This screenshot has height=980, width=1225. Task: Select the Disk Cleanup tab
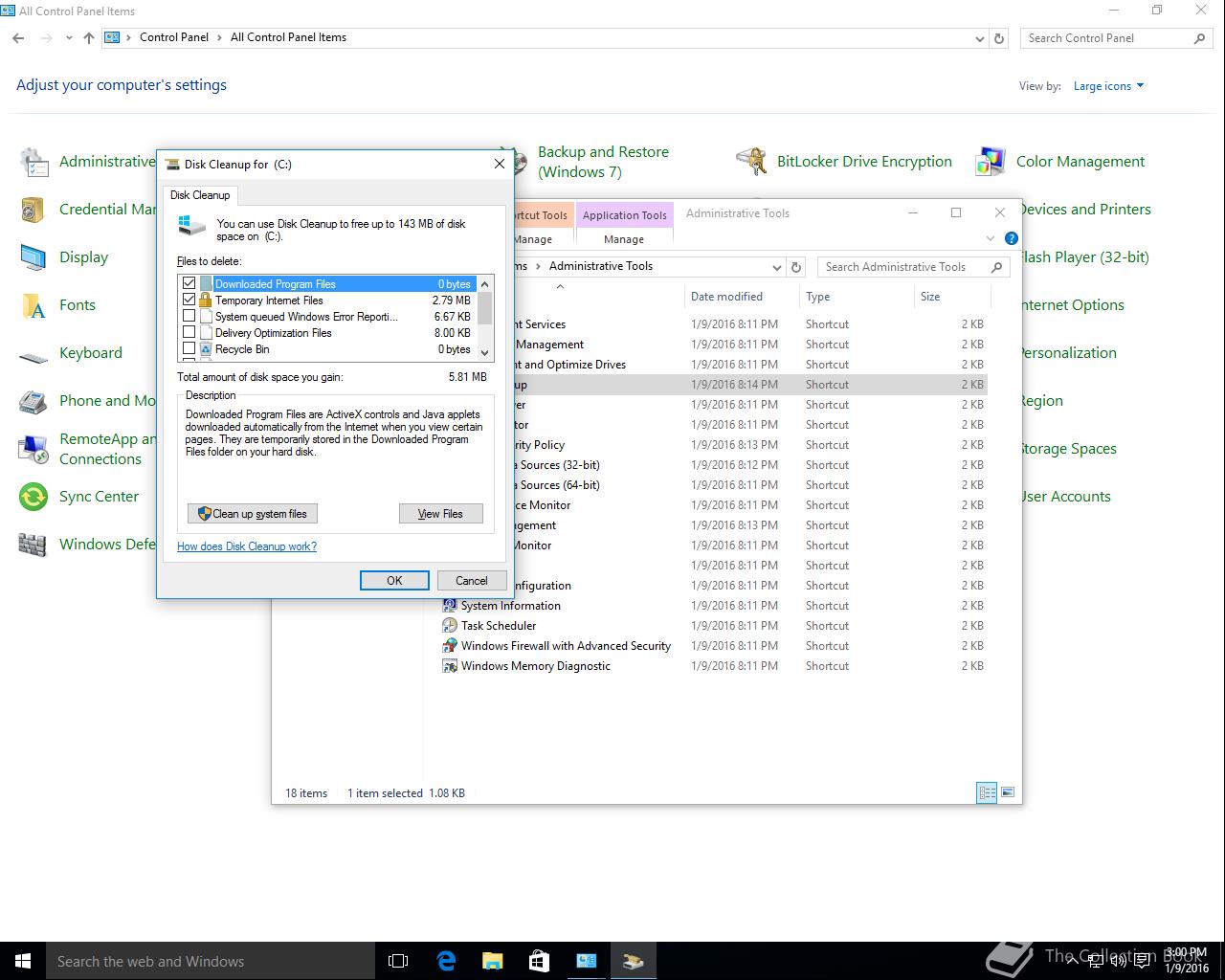click(200, 195)
